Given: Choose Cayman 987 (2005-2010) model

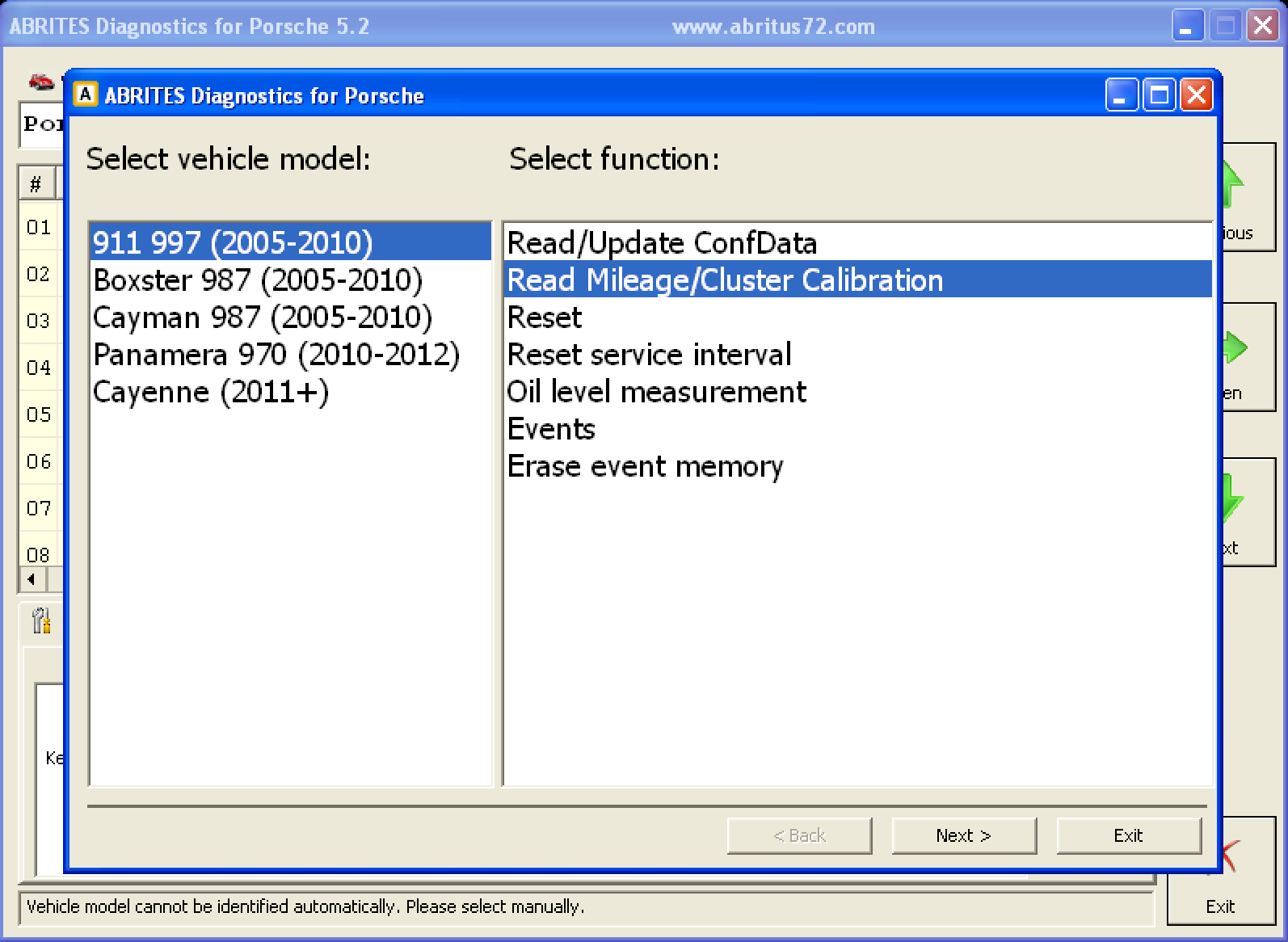Looking at the screenshot, I should pyautogui.click(x=290, y=317).
